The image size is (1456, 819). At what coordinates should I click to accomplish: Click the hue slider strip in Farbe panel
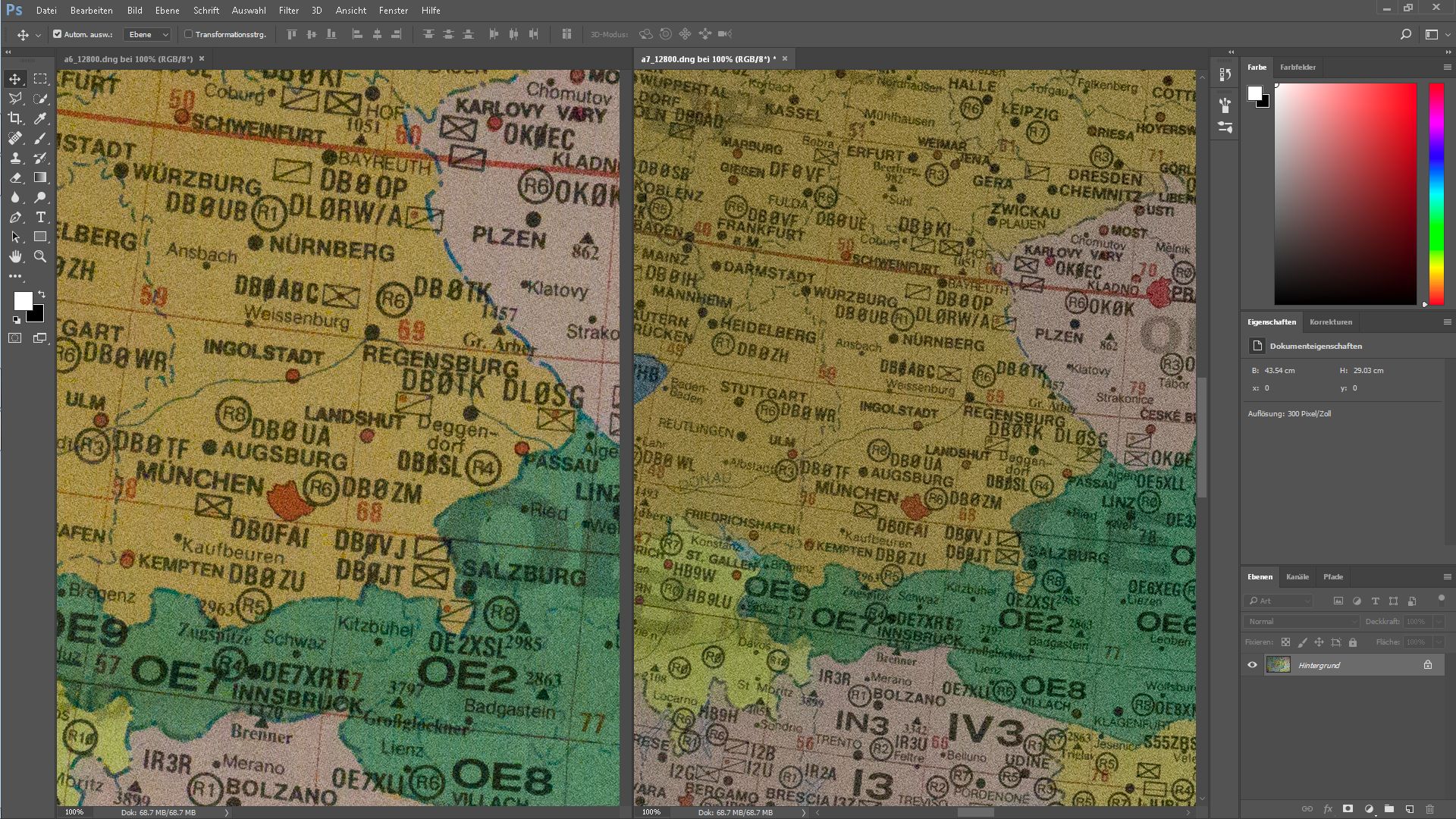pyautogui.click(x=1436, y=194)
